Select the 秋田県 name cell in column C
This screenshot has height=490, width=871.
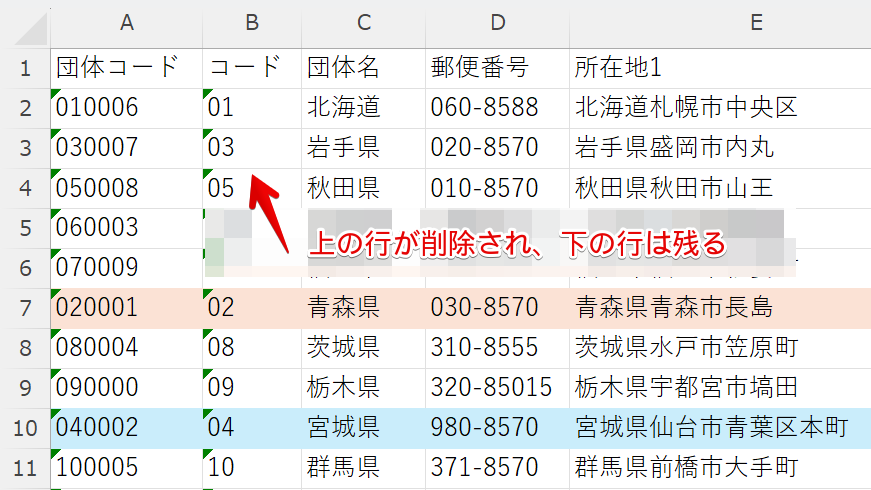tap(363, 189)
